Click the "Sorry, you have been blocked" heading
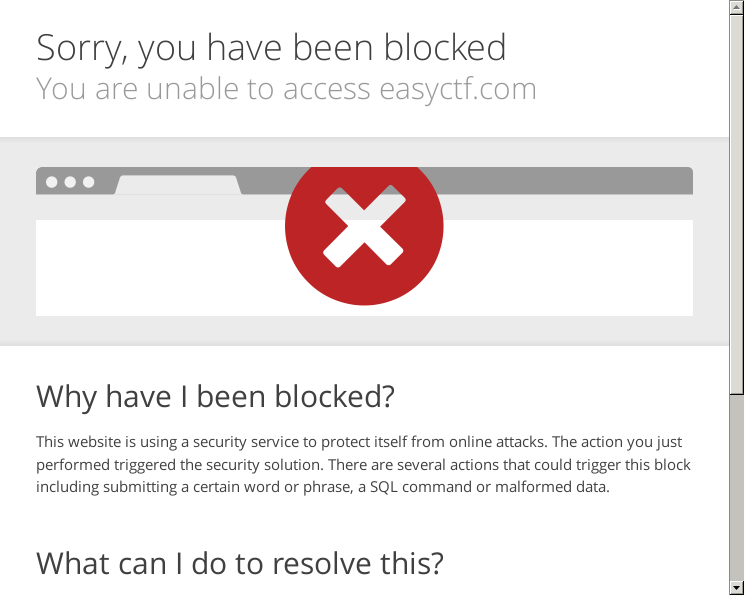 pos(271,47)
